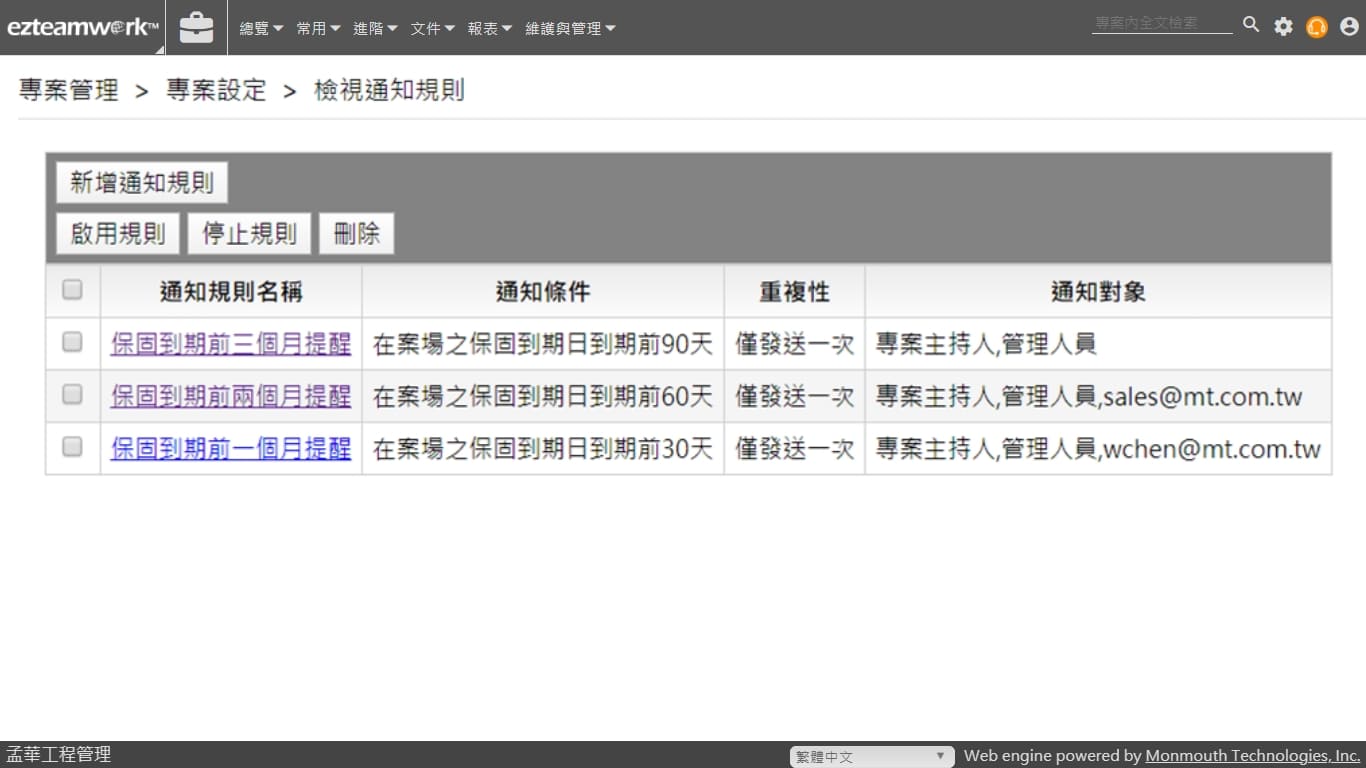Open the 文件 menu
Image resolution: width=1366 pixels, height=768 pixels.
[x=433, y=29]
